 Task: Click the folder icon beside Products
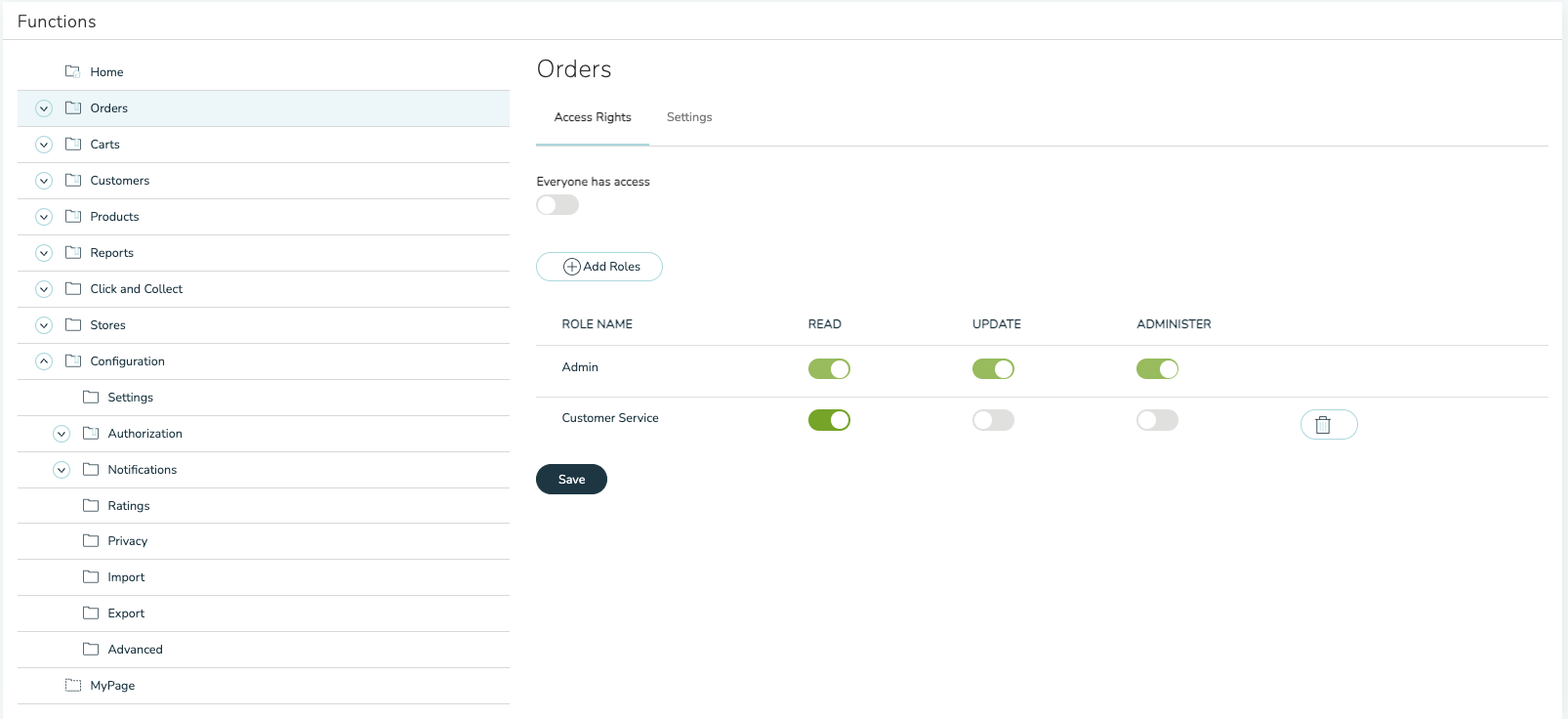click(x=73, y=216)
